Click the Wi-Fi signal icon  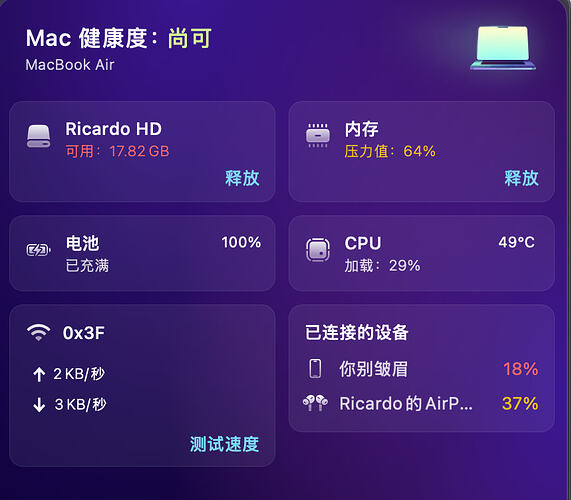pyautogui.click(x=38, y=332)
